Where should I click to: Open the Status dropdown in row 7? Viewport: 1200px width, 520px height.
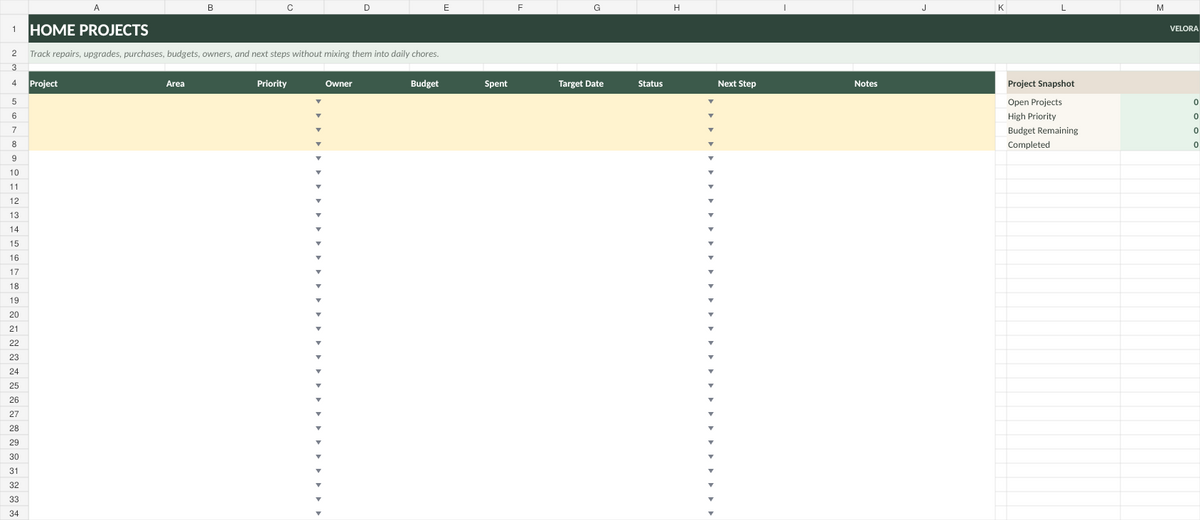711,130
